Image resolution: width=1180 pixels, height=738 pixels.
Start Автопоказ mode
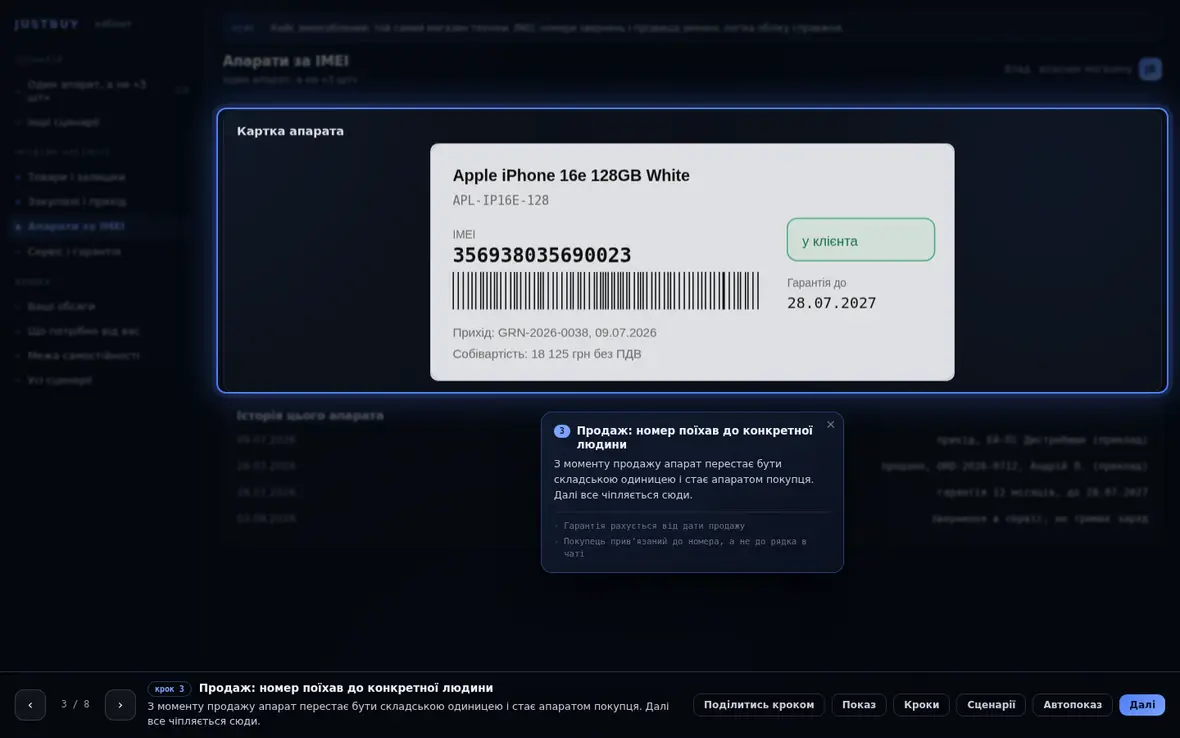click(x=1072, y=705)
